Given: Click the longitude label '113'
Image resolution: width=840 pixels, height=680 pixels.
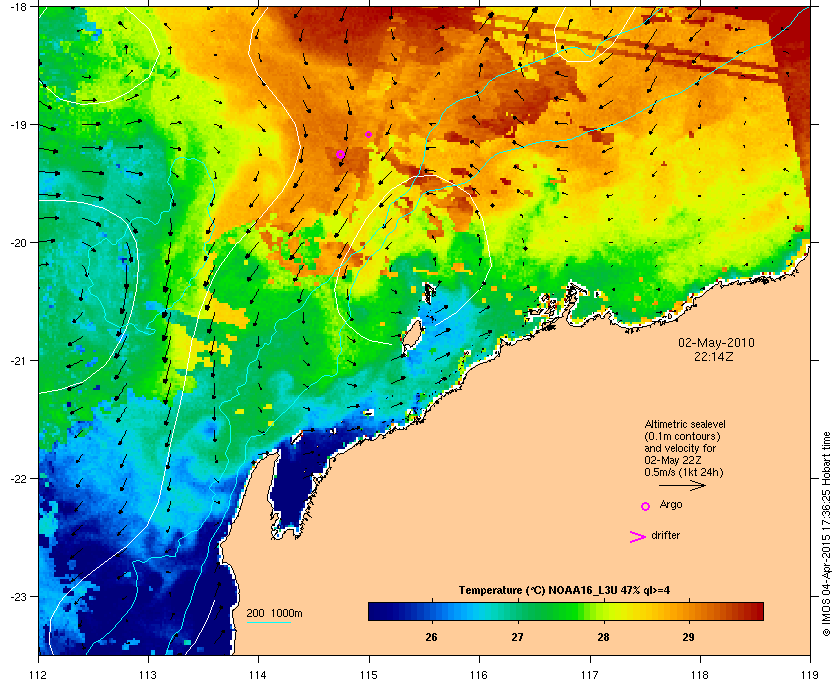Looking at the screenshot, I should (148, 675).
